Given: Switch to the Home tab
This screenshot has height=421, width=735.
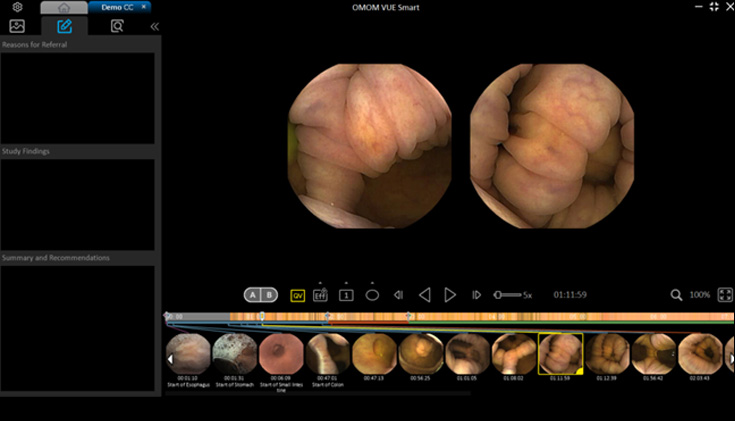Looking at the screenshot, I should click(63, 7).
